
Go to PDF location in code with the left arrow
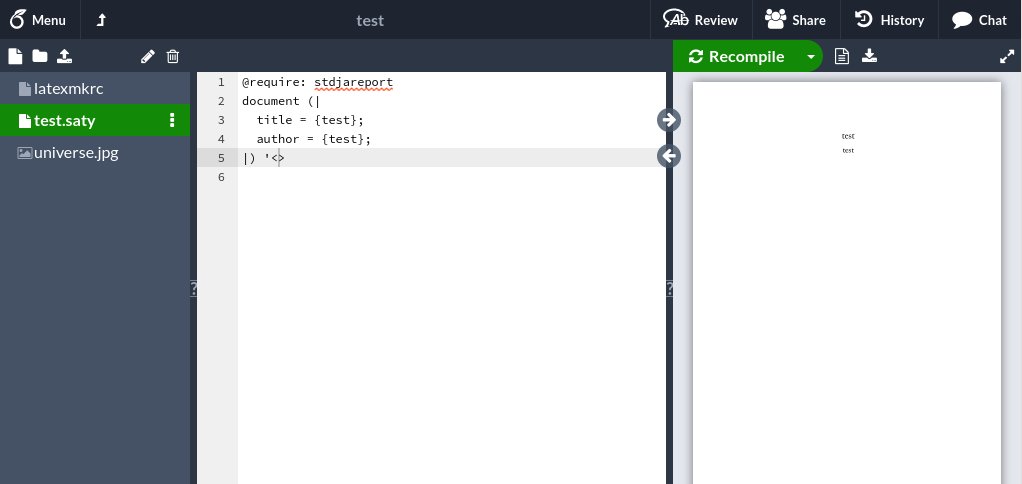(669, 156)
